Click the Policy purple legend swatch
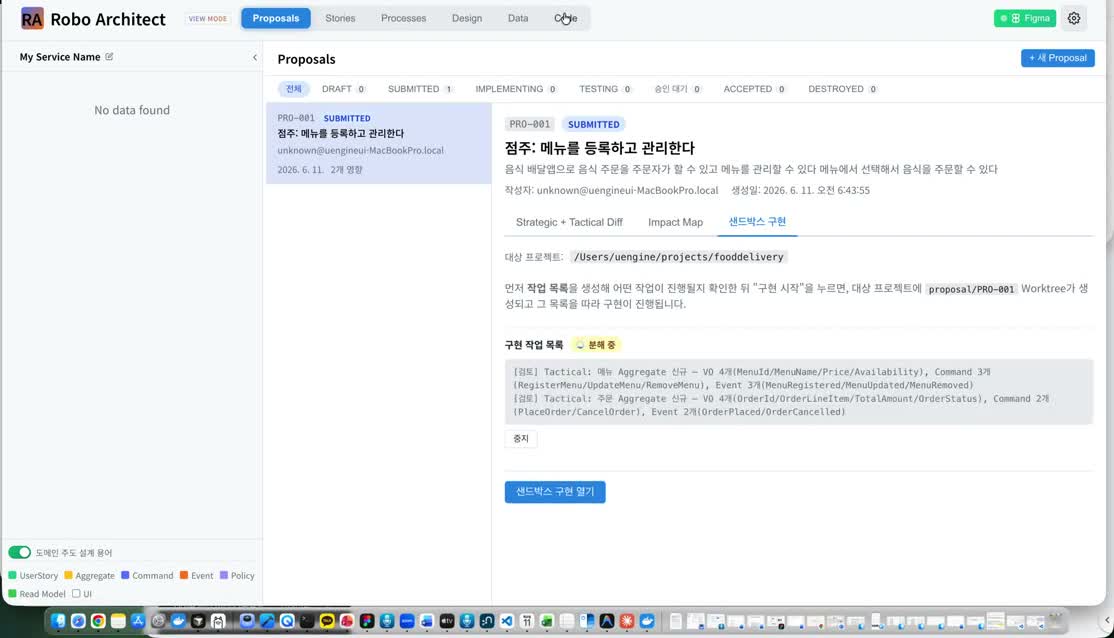The image size is (1114, 638). pos(224,575)
